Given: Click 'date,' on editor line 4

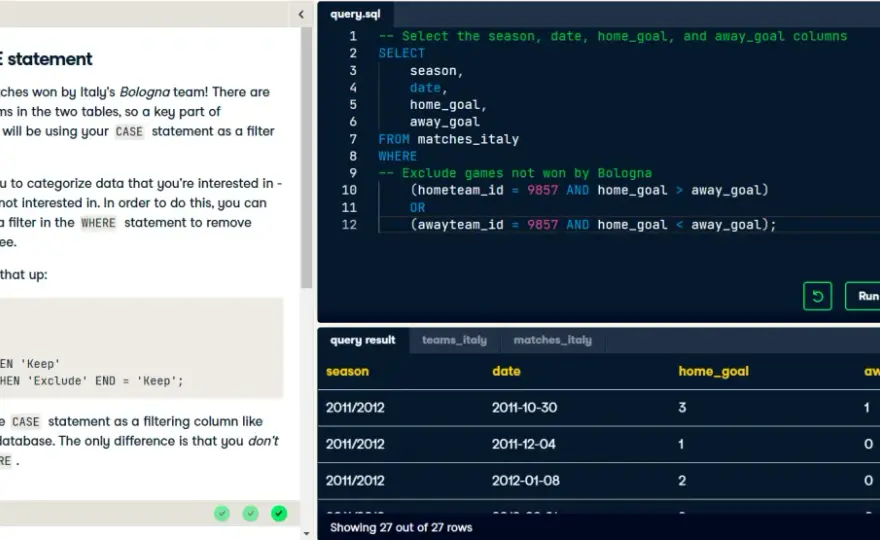Looking at the screenshot, I should coord(428,88).
